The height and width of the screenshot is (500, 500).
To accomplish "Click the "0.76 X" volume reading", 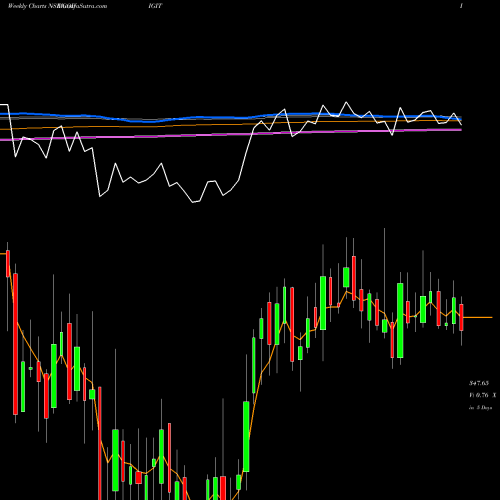I will [486, 395].
